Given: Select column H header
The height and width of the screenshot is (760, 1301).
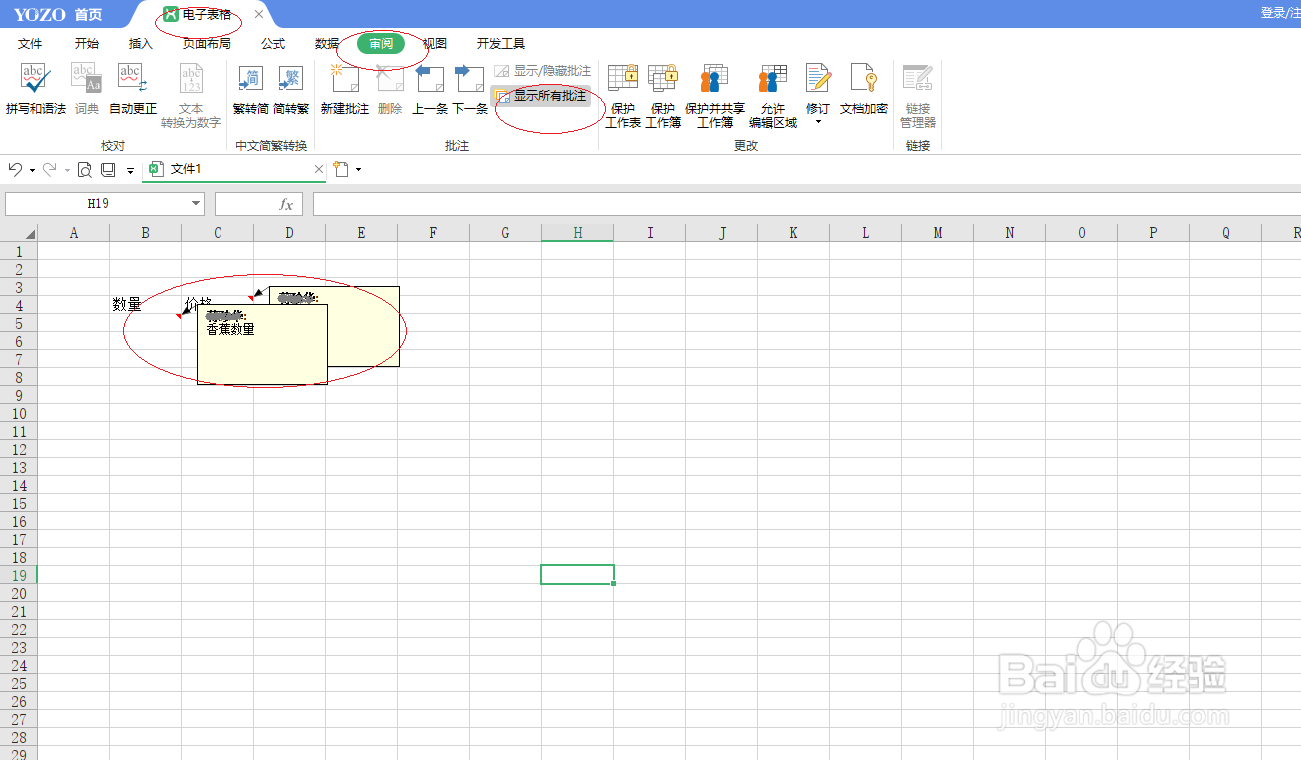Looking at the screenshot, I should pyautogui.click(x=577, y=233).
